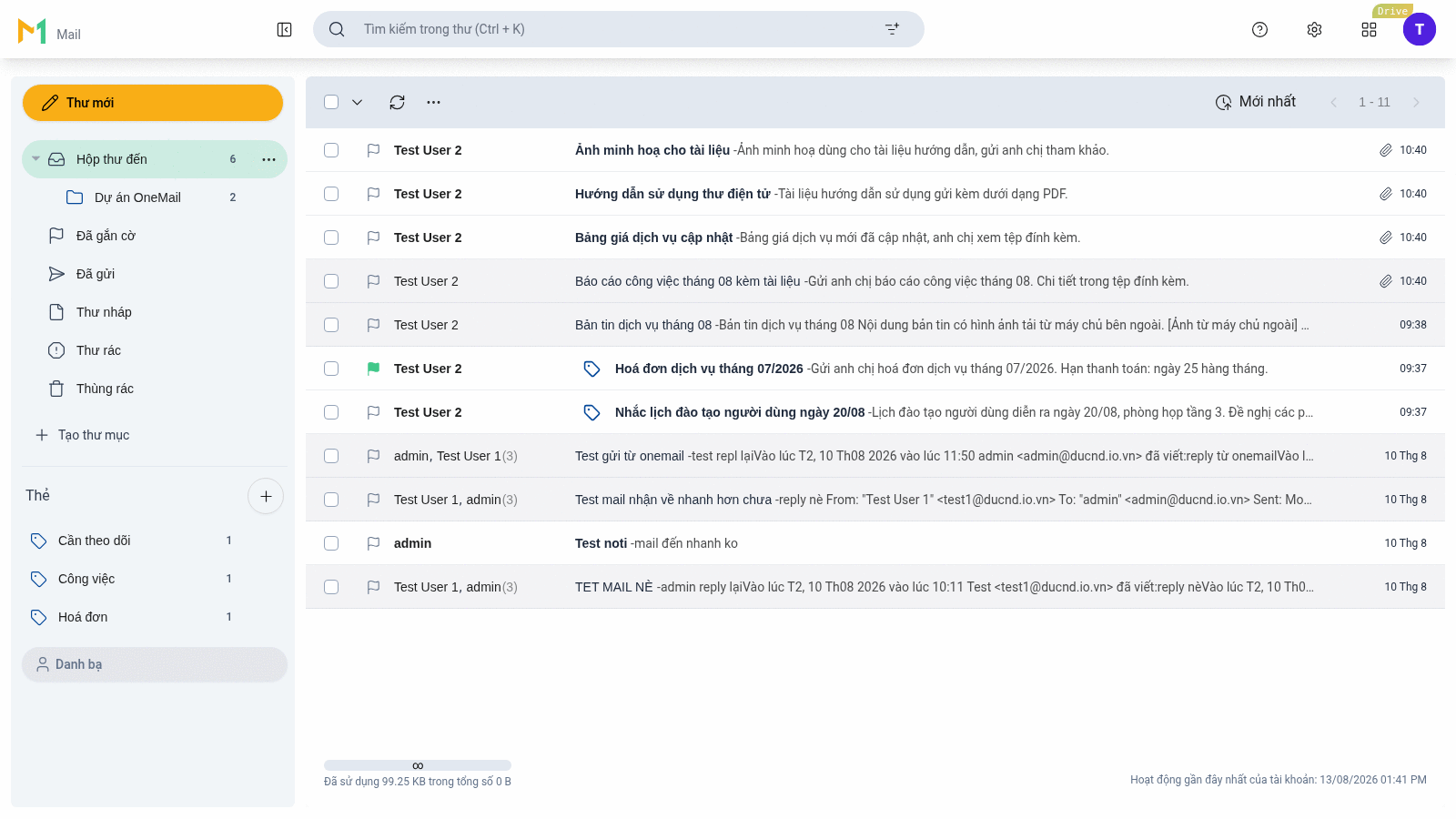Viewport: 1456px width, 819px height.
Task: Focus the Tìm kiếm trong thư search field
Action: point(619,29)
